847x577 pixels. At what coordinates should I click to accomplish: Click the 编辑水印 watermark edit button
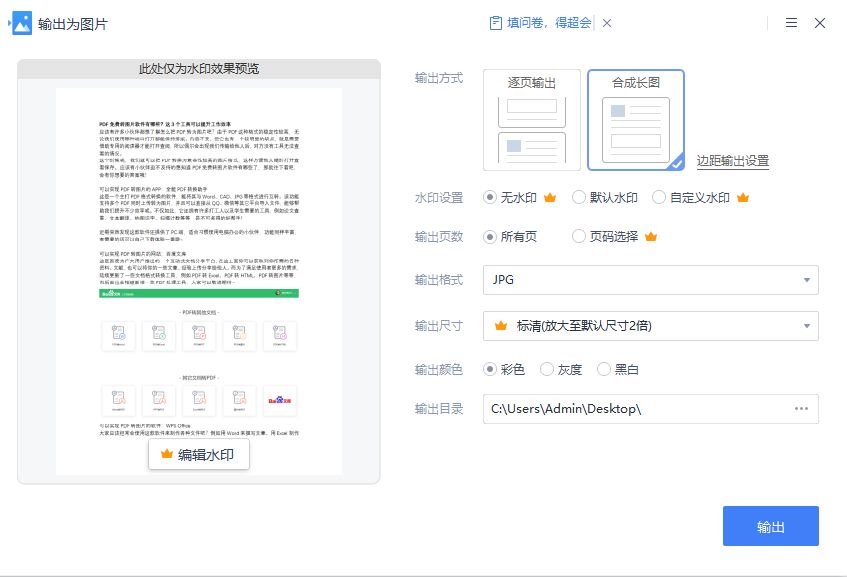click(x=201, y=453)
